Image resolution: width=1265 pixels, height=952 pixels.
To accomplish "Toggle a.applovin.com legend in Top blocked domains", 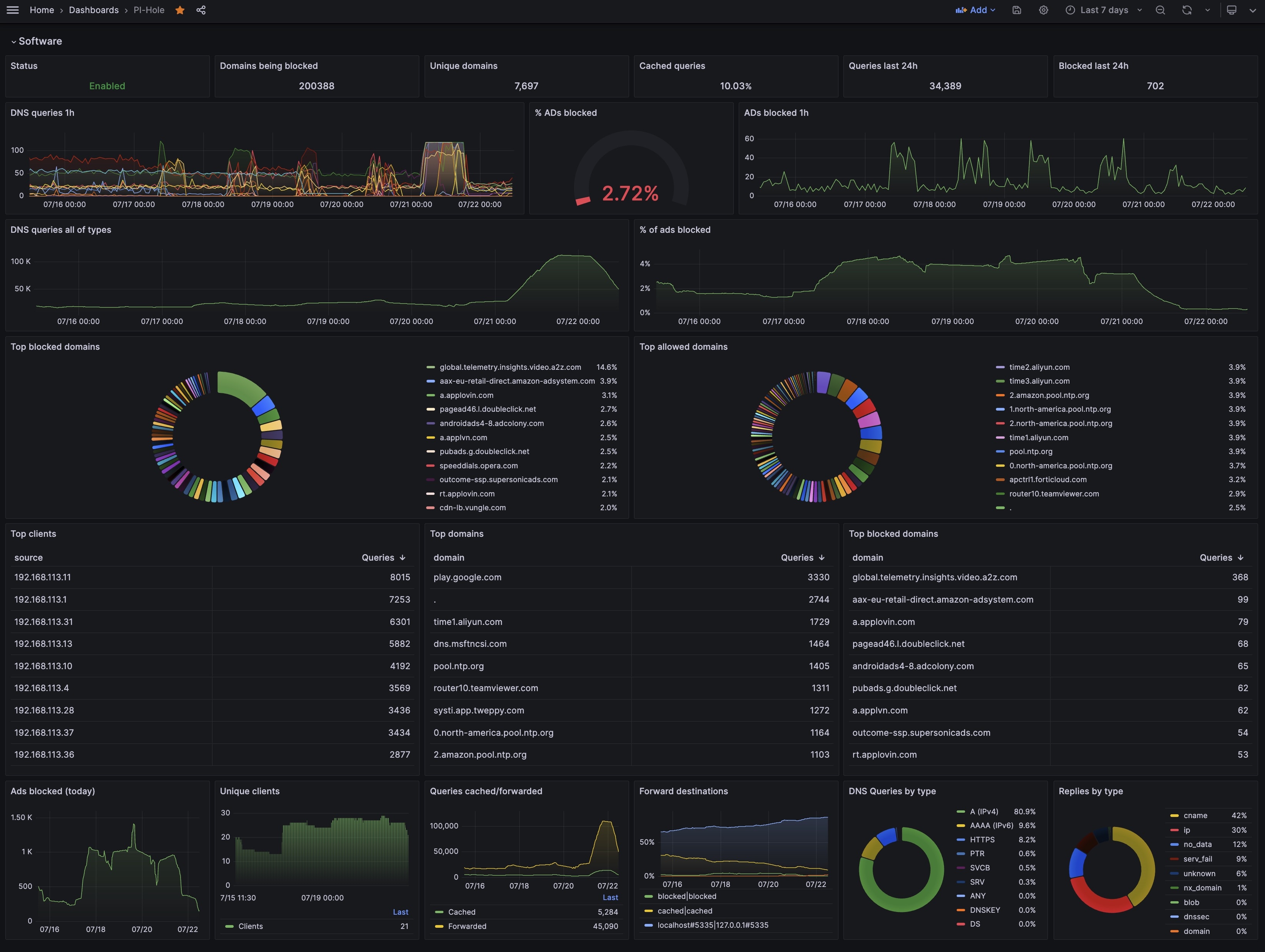I will pyautogui.click(x=466, y=395).
